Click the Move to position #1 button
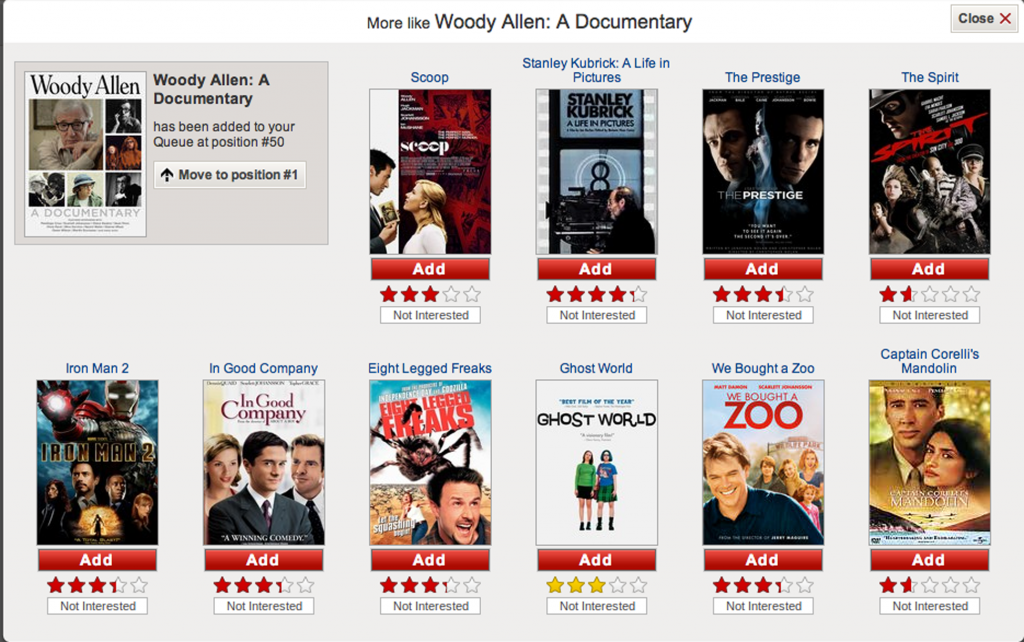The height and width of the screenshot is (642, 1024). click(230, 175)
